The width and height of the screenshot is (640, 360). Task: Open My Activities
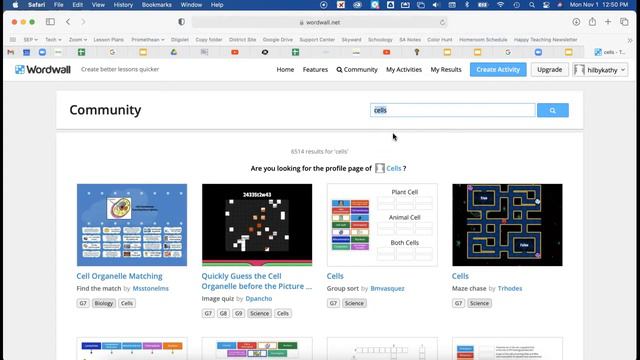point(404,69)
